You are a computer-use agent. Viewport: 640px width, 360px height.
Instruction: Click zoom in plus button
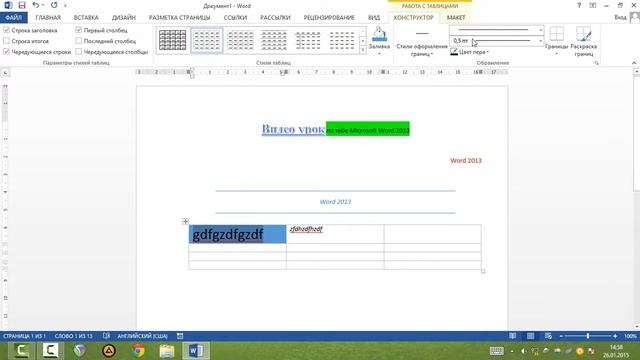(615, 336)
